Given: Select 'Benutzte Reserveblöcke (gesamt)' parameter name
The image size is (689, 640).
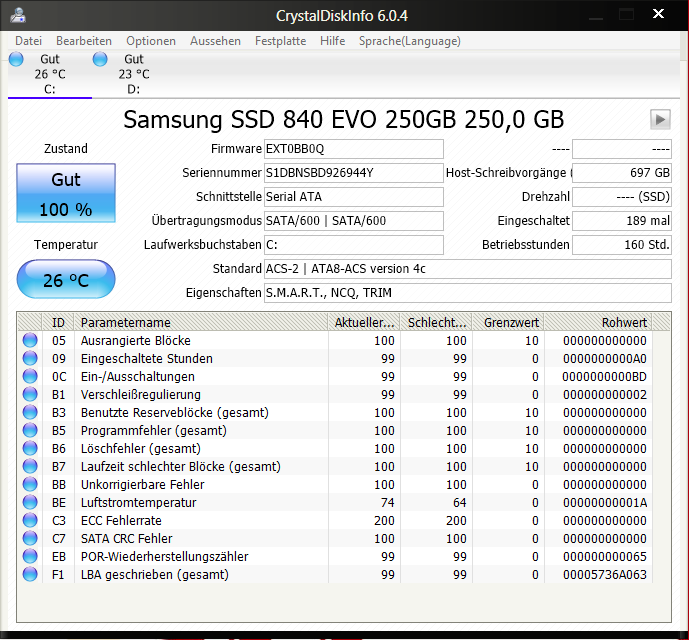Looking at the screenshot, I should (x=175, y=413).
